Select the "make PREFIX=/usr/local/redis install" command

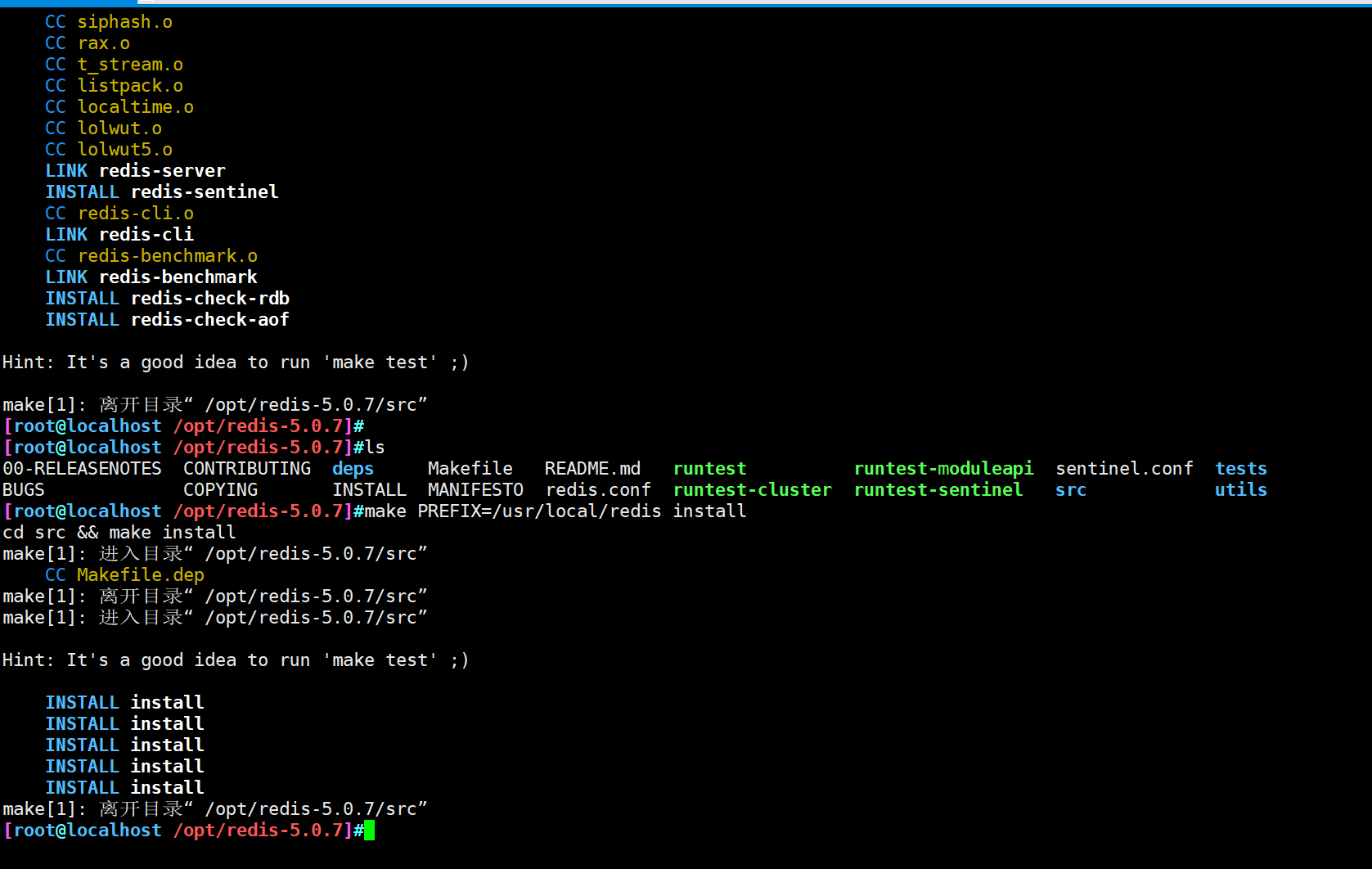(556, 511)
